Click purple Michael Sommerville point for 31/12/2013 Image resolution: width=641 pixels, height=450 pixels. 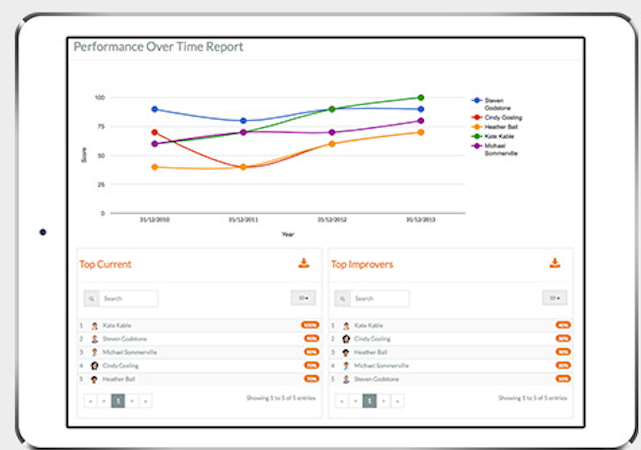[x=421, y=121]
